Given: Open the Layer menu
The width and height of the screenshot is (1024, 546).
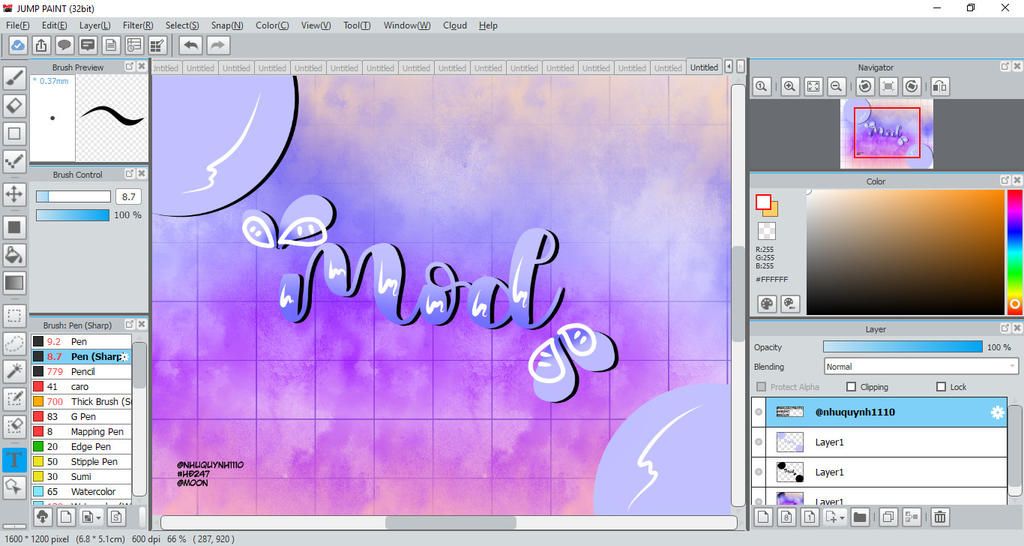Looking at the screenshot, I should click(95, 25).
